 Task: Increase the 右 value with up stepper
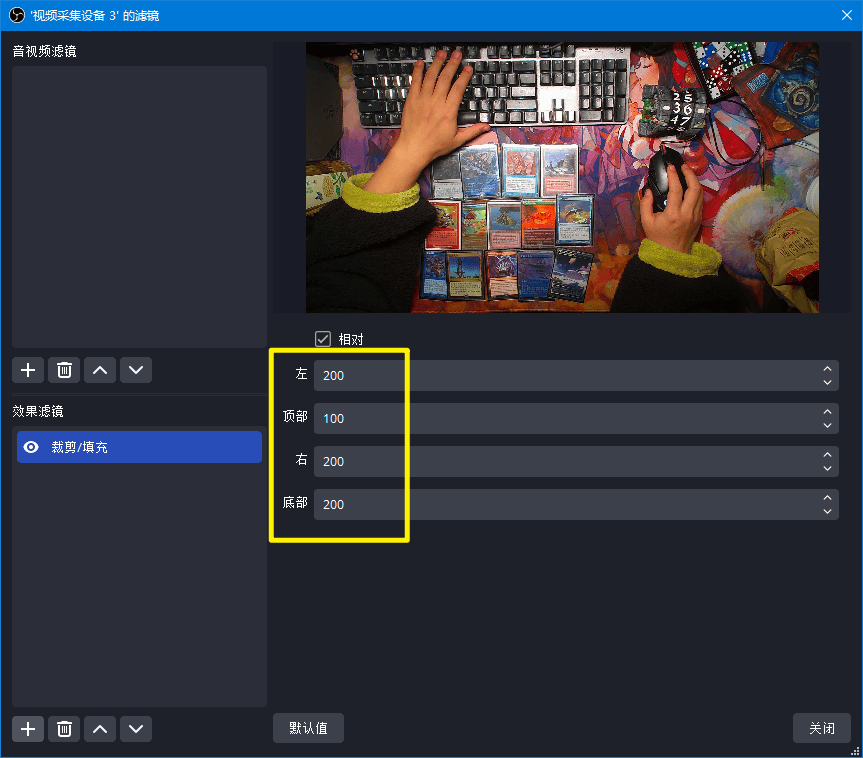click(827, 454)
